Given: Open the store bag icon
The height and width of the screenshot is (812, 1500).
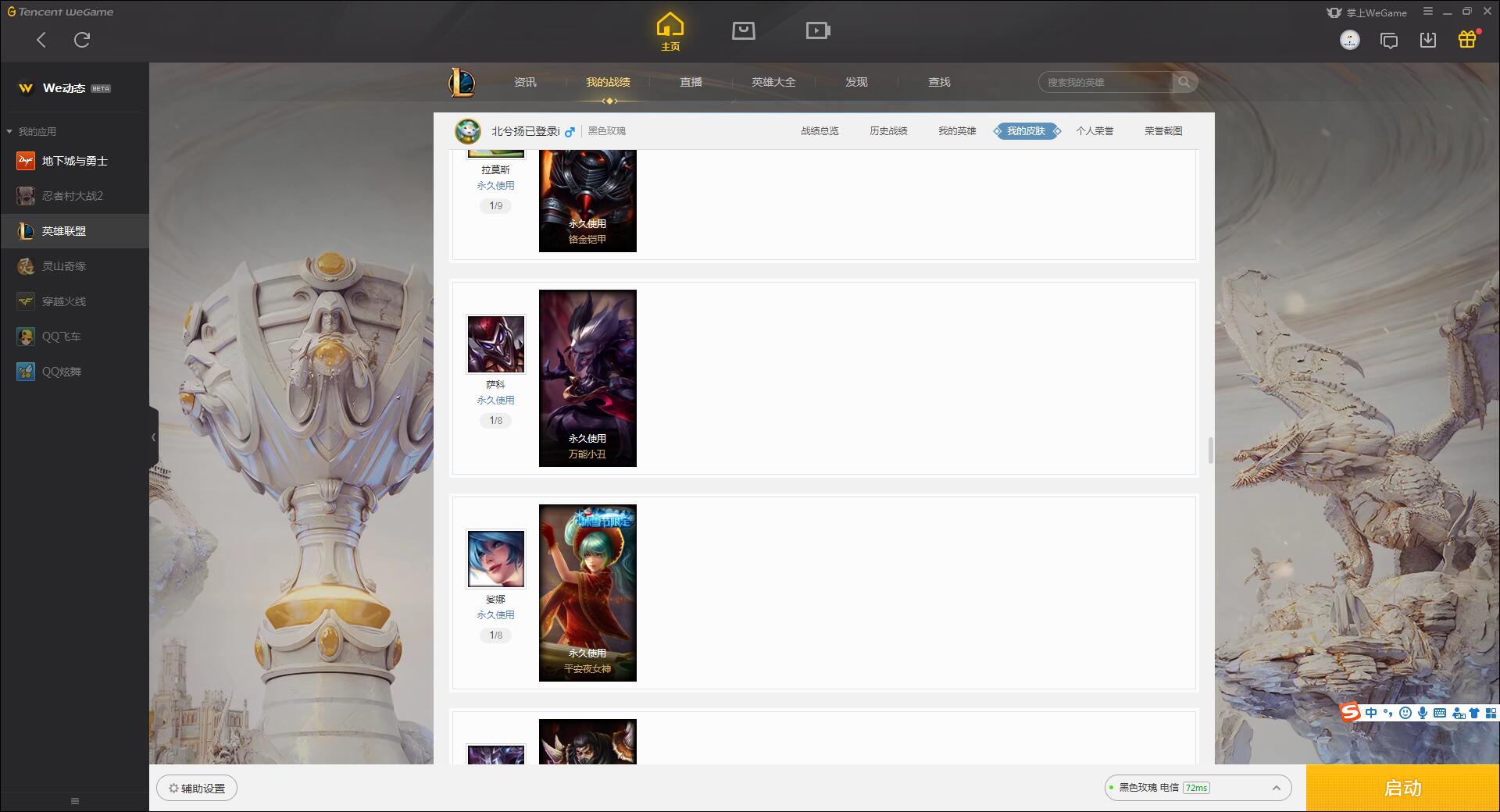Looking at the screenshot, I should 744,30.
